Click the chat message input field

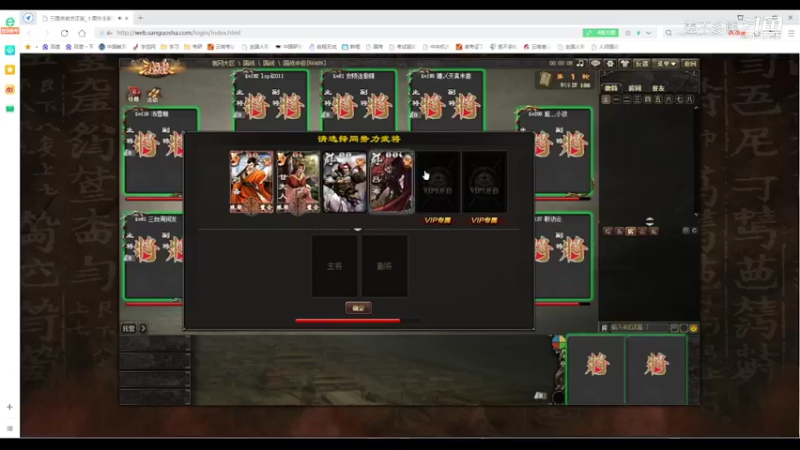point(638,328)
